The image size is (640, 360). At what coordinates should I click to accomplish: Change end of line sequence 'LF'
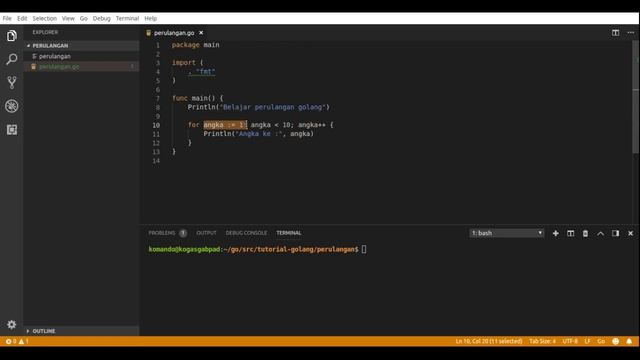click(587, 341)
